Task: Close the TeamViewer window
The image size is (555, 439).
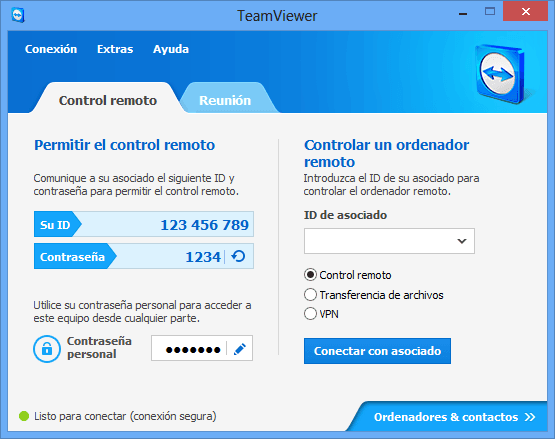Action: point(526,11)
